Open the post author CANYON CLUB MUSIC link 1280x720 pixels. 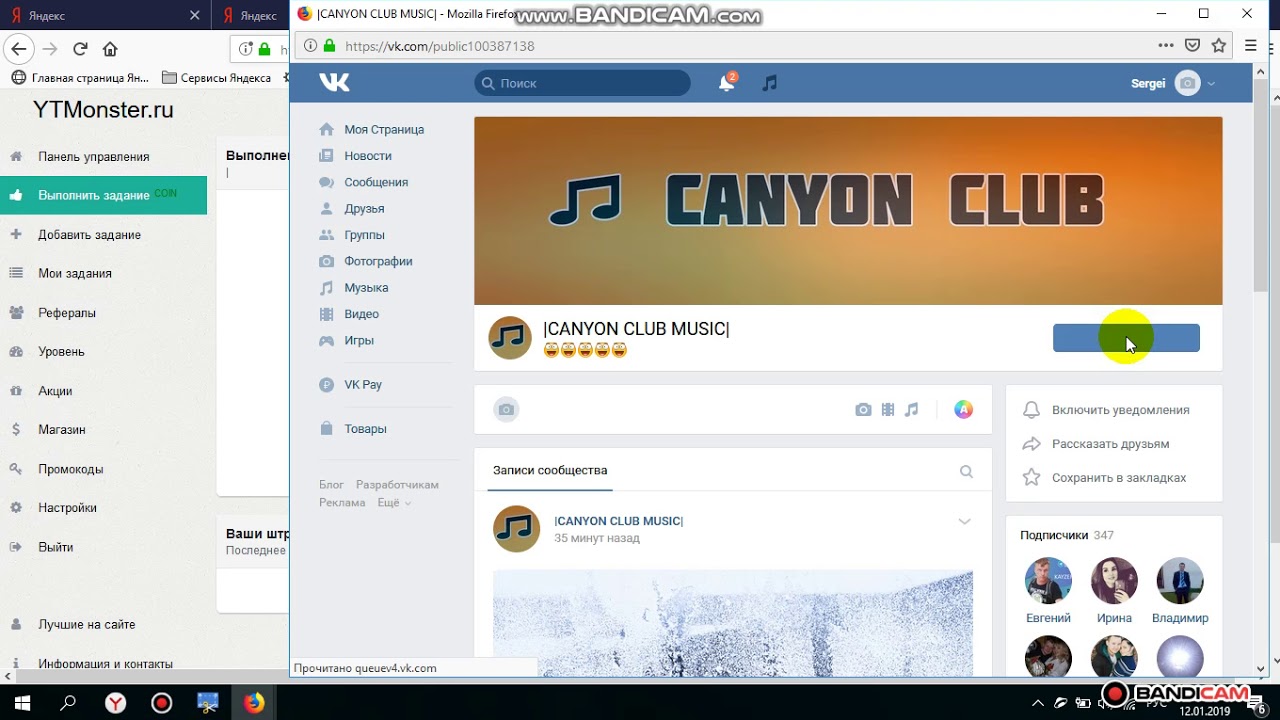pyautogui.click(x=618, y=521)
